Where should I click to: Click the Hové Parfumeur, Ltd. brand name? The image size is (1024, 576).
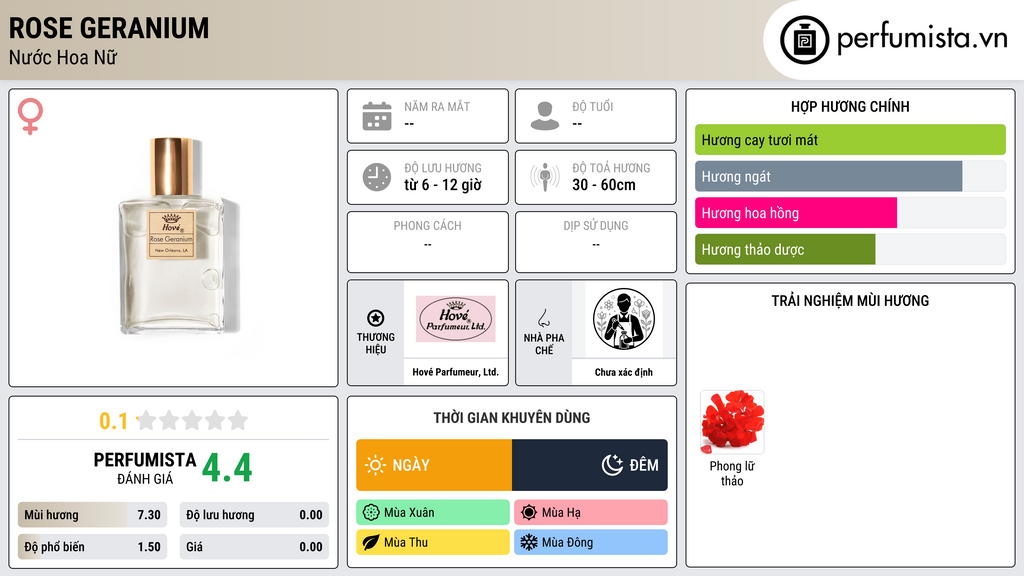coord(455,372)
